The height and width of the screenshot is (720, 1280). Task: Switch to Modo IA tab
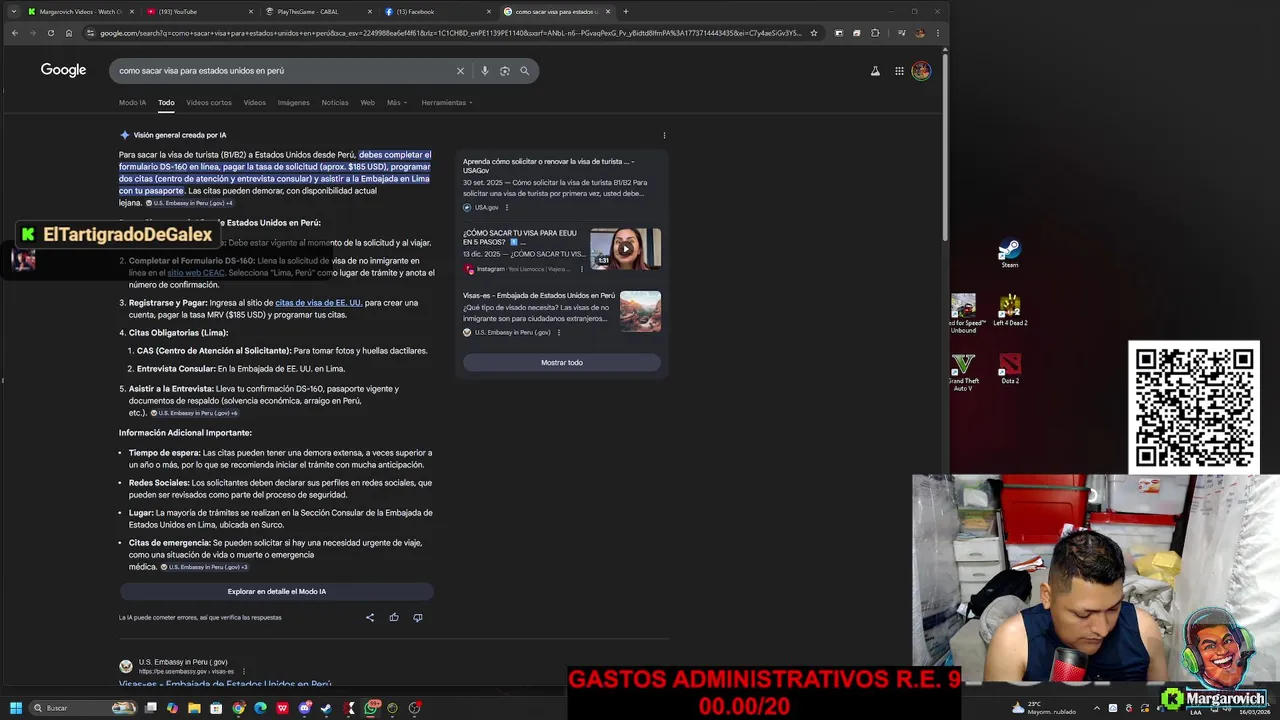(132, 103)
